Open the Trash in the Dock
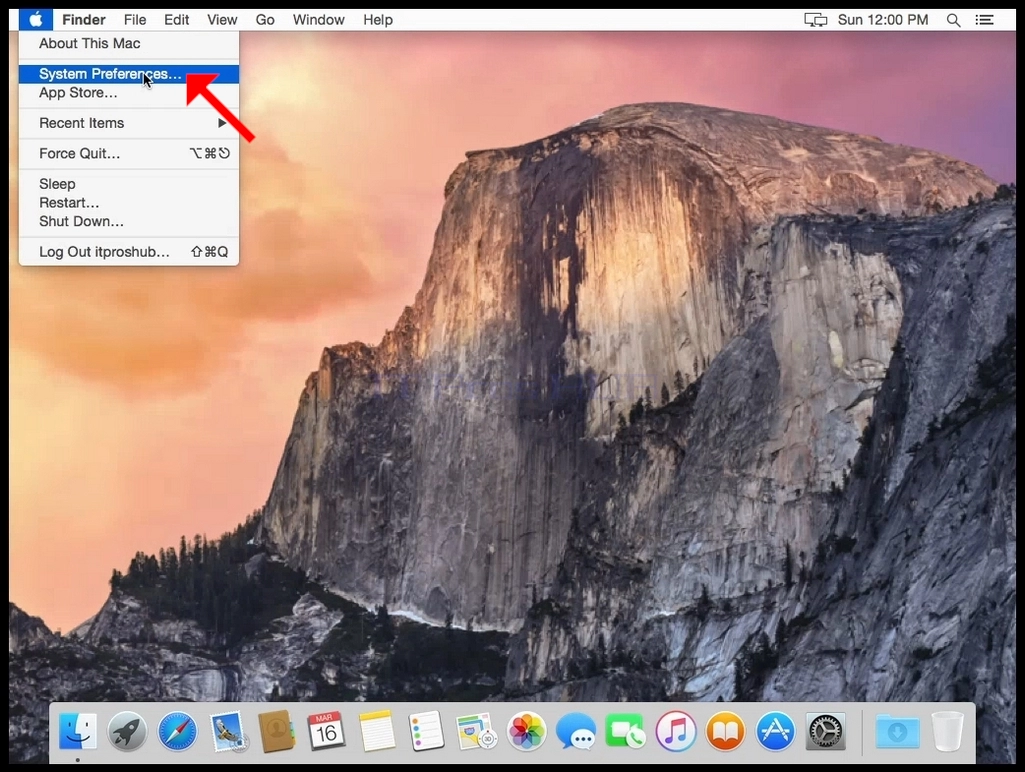Image resolution: width=1025 pixels, height=772 pixels. [x=948, y=731]
